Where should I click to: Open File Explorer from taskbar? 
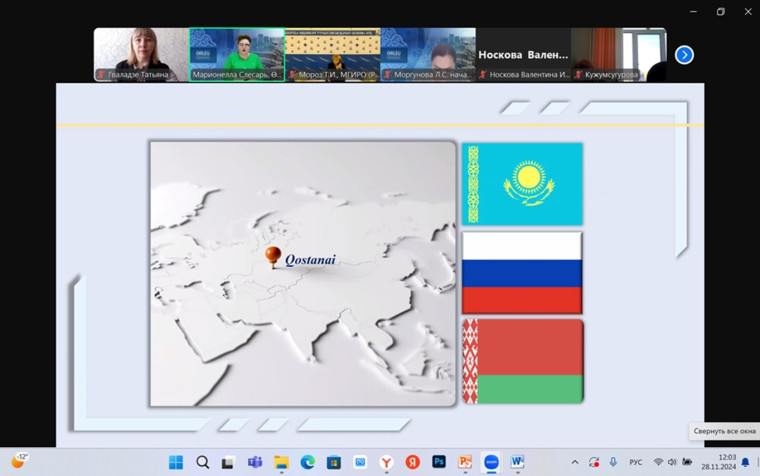[281, 462]
